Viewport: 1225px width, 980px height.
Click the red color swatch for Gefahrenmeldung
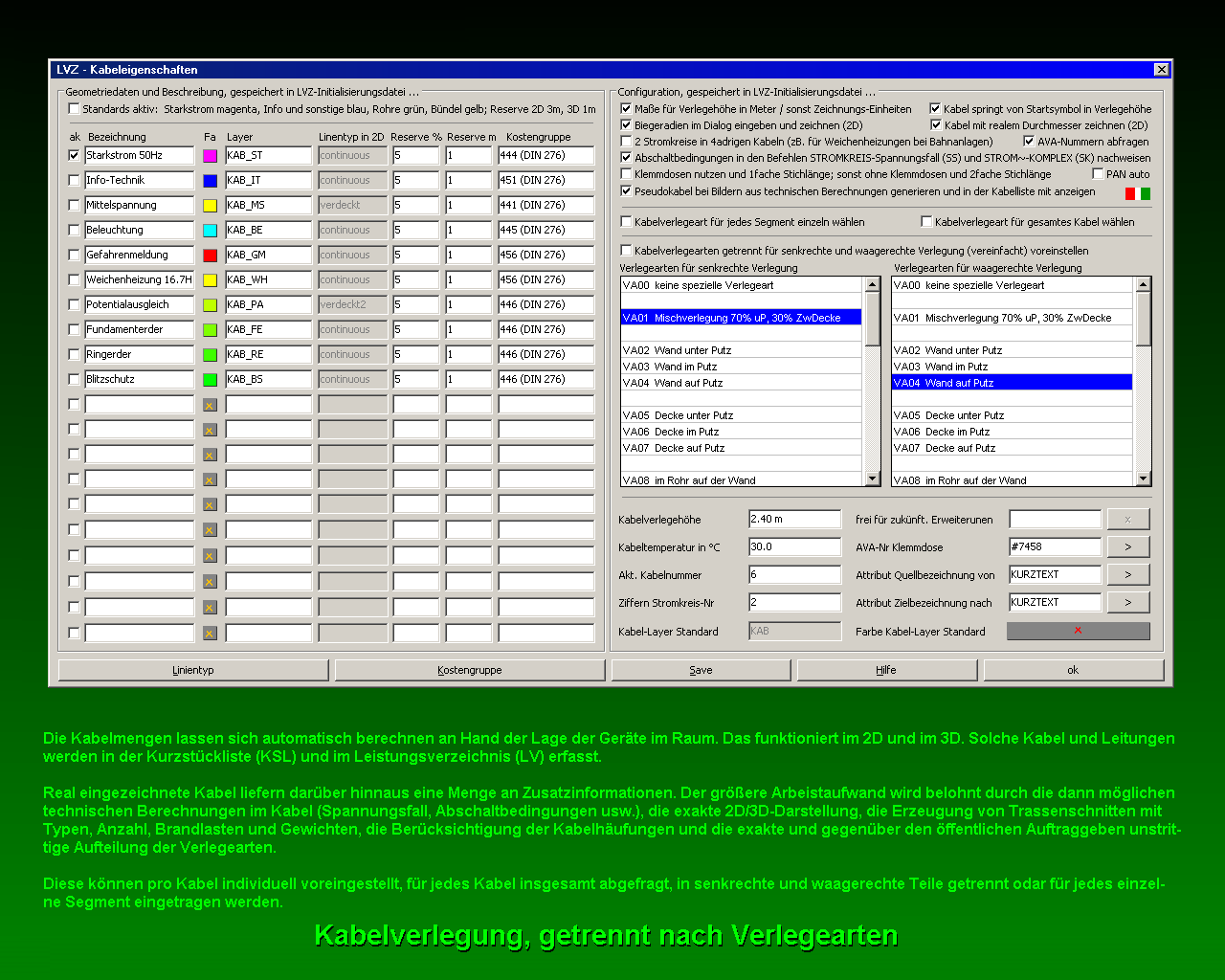point(210,256)
